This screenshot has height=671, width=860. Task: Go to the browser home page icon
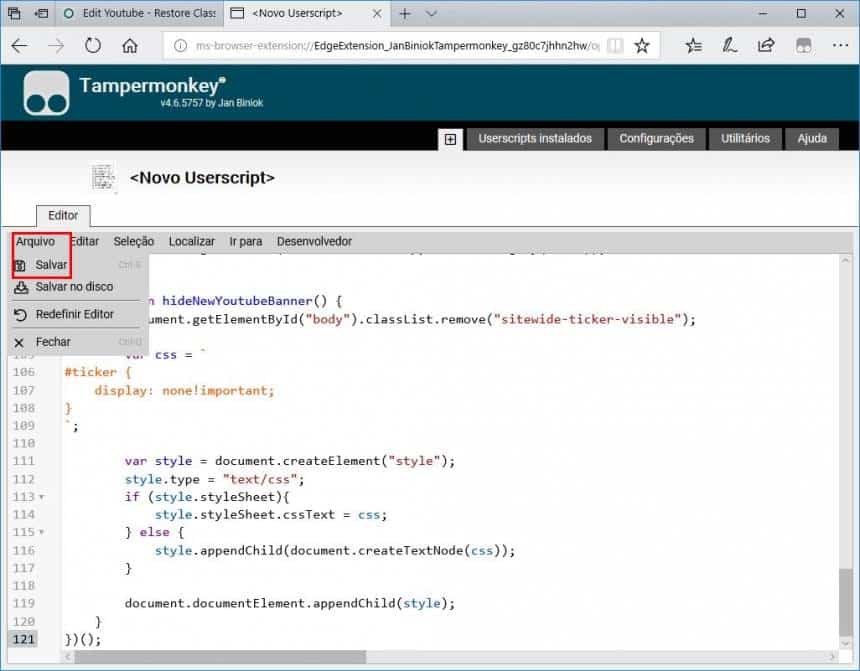(x=129, y=46)
